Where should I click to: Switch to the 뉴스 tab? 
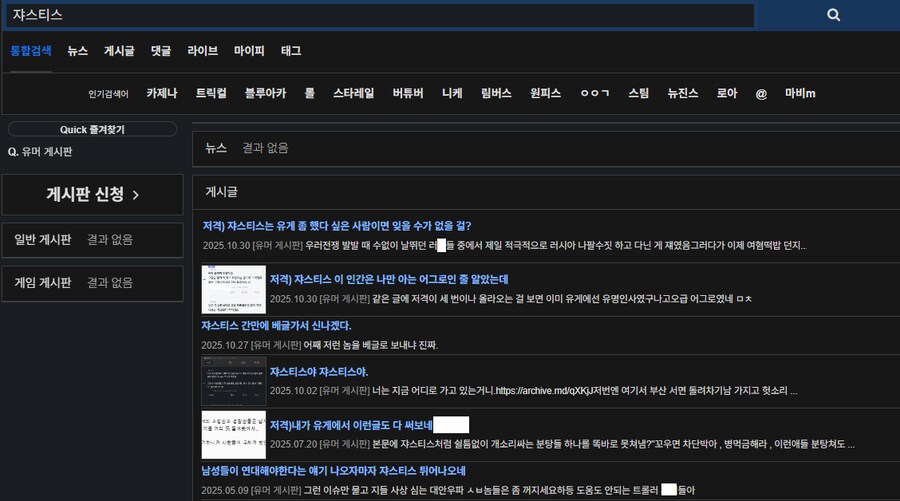[77, 51]
